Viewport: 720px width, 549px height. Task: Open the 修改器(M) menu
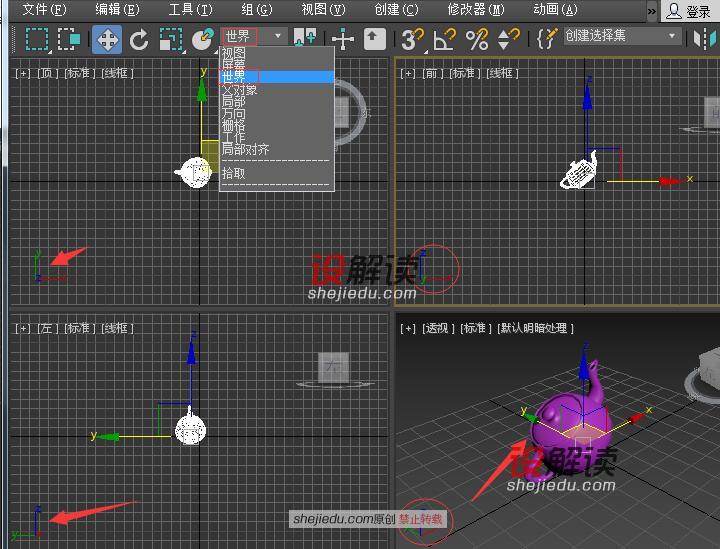[x=476, y=10]
